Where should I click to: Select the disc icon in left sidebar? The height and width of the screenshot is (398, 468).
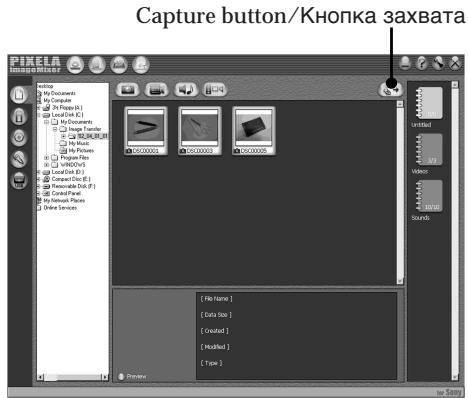pyautogui.click(x=19, y=137)
